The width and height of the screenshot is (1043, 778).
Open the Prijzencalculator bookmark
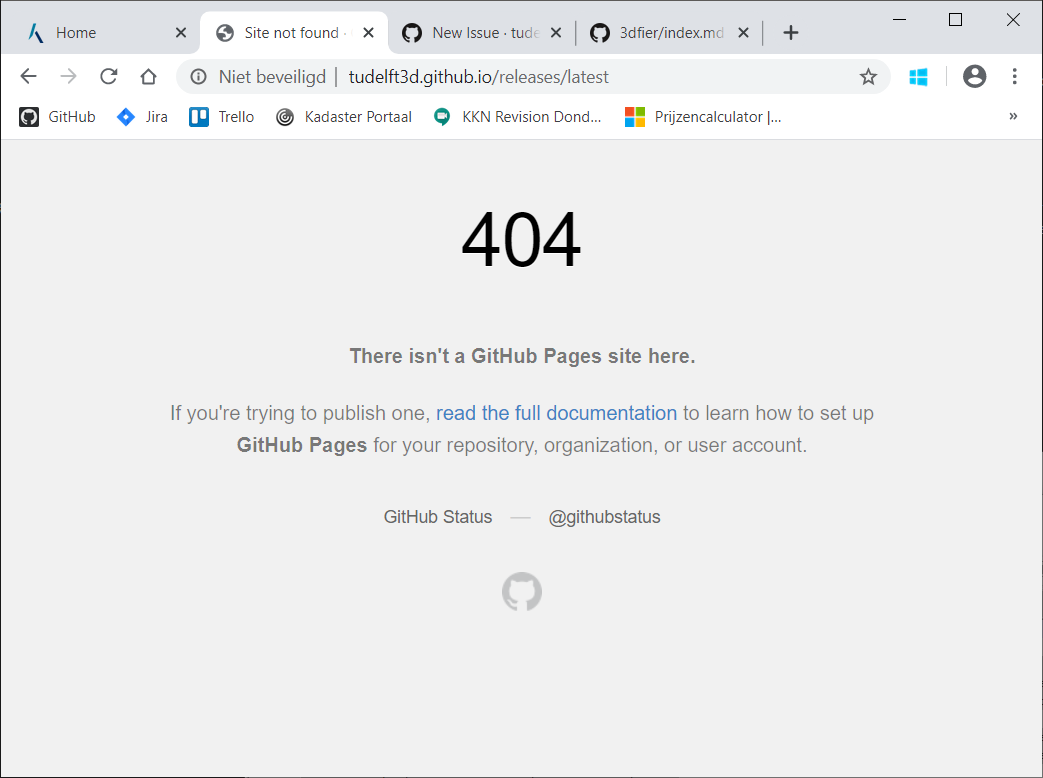coord(703,117)
